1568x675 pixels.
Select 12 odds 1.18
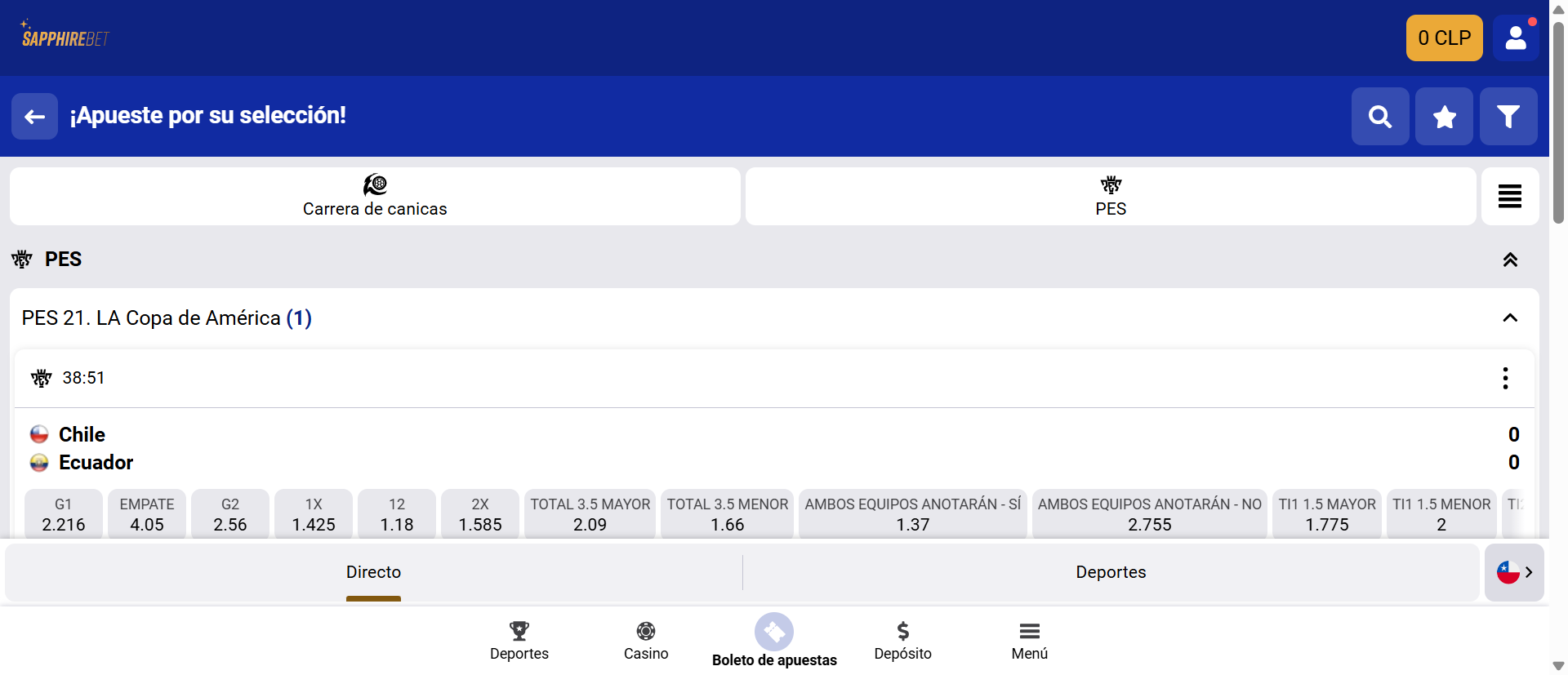[397, 514]
